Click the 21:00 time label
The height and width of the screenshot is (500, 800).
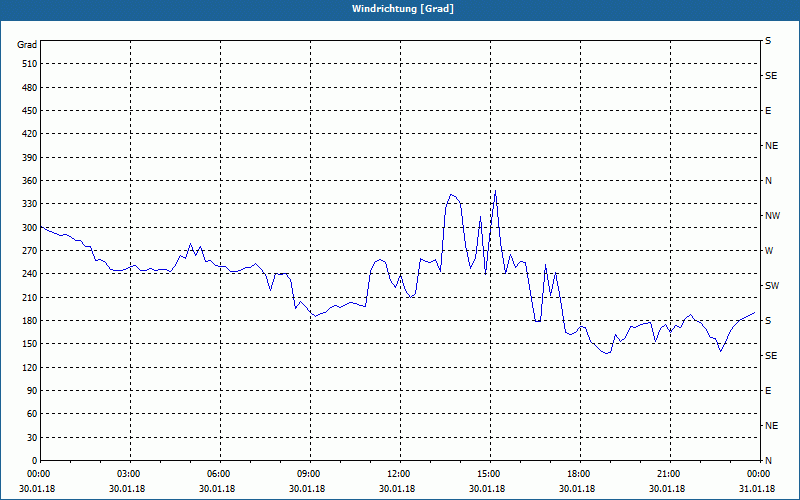[x=670, y=474]
